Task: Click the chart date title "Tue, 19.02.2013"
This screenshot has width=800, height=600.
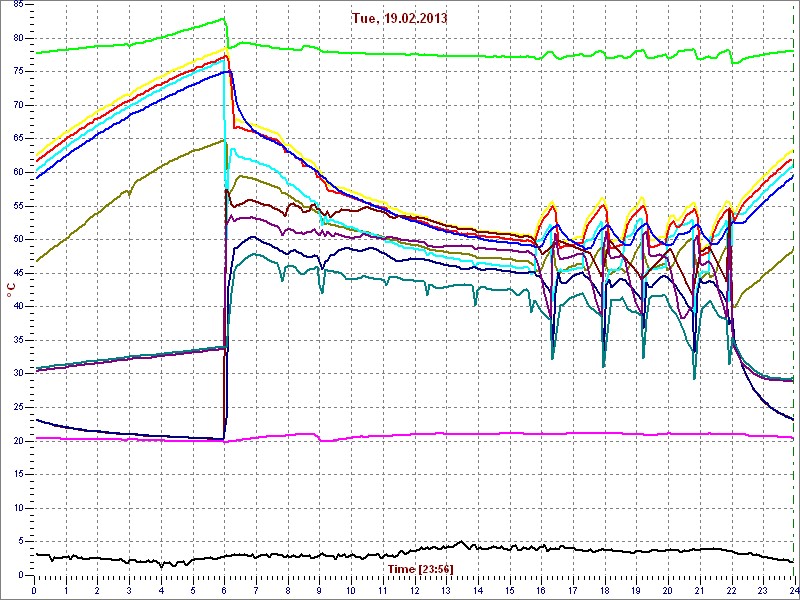Action: (x=399, y=18)
